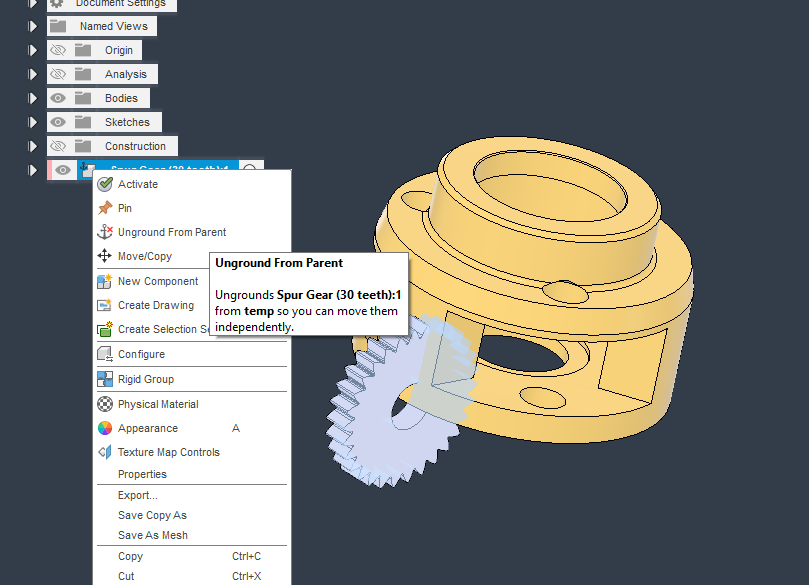Select Rigid Group menu entry text

click(x=146, y=379)
